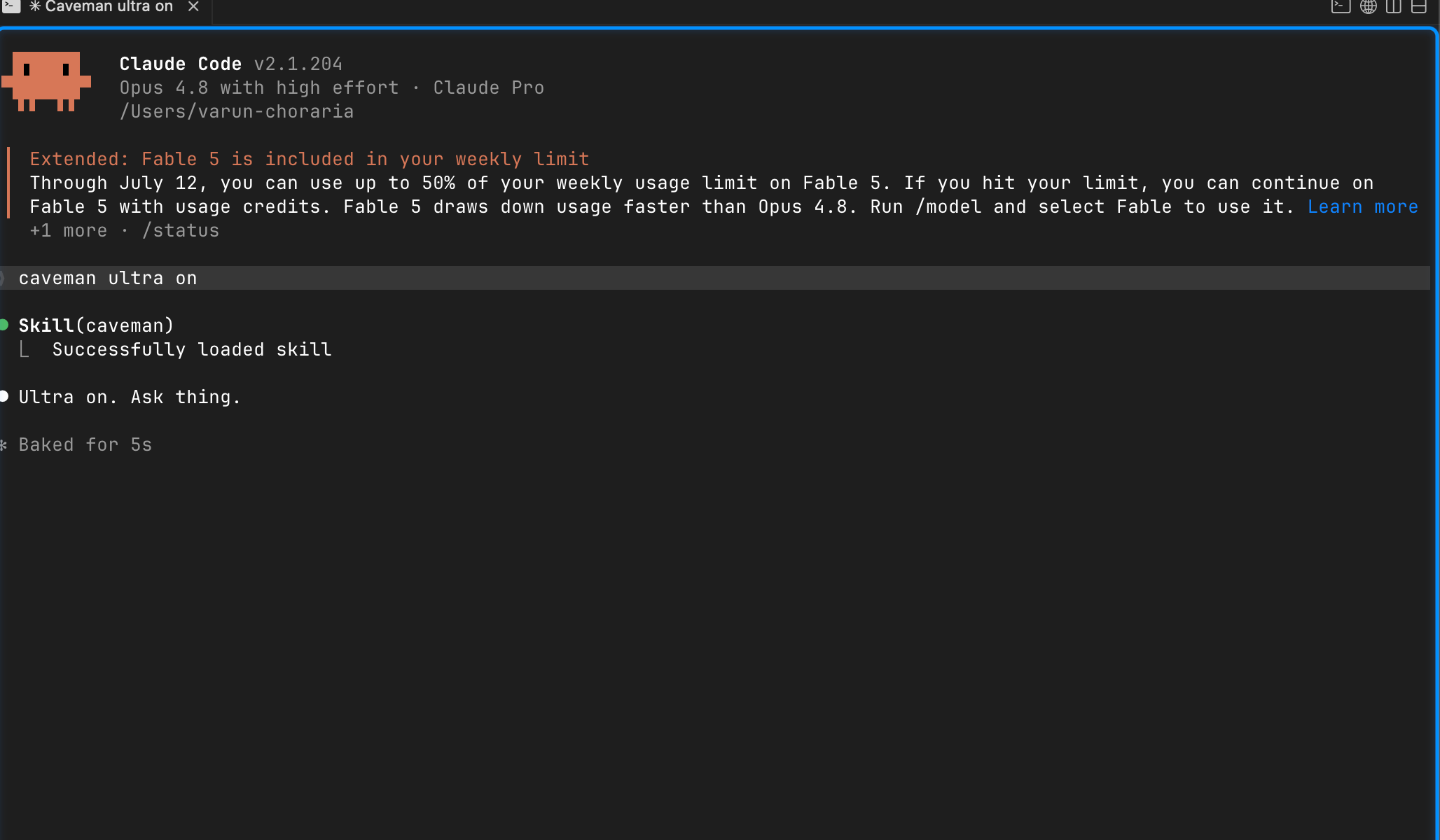Image resolution: width=1440 pixels, height=840 pixels.
Task: Split the pane vertically with the columns icon
Action: tap(1393, 7)
